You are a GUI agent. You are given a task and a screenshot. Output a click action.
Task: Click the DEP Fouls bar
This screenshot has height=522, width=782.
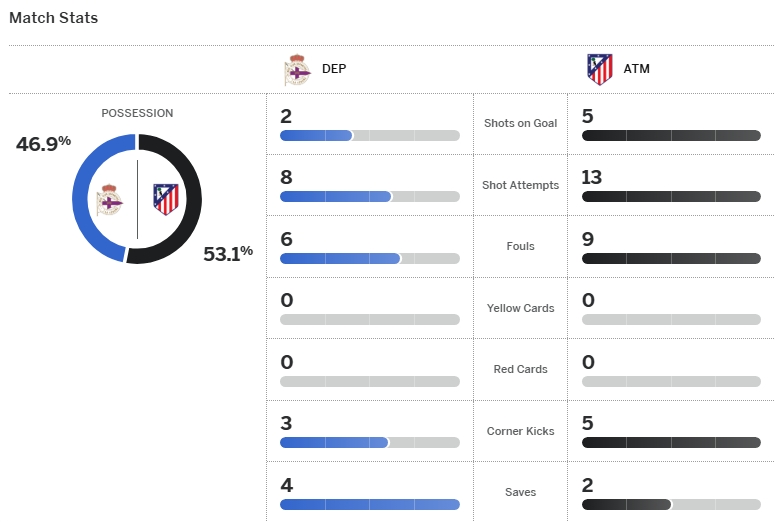coord(369,258)
